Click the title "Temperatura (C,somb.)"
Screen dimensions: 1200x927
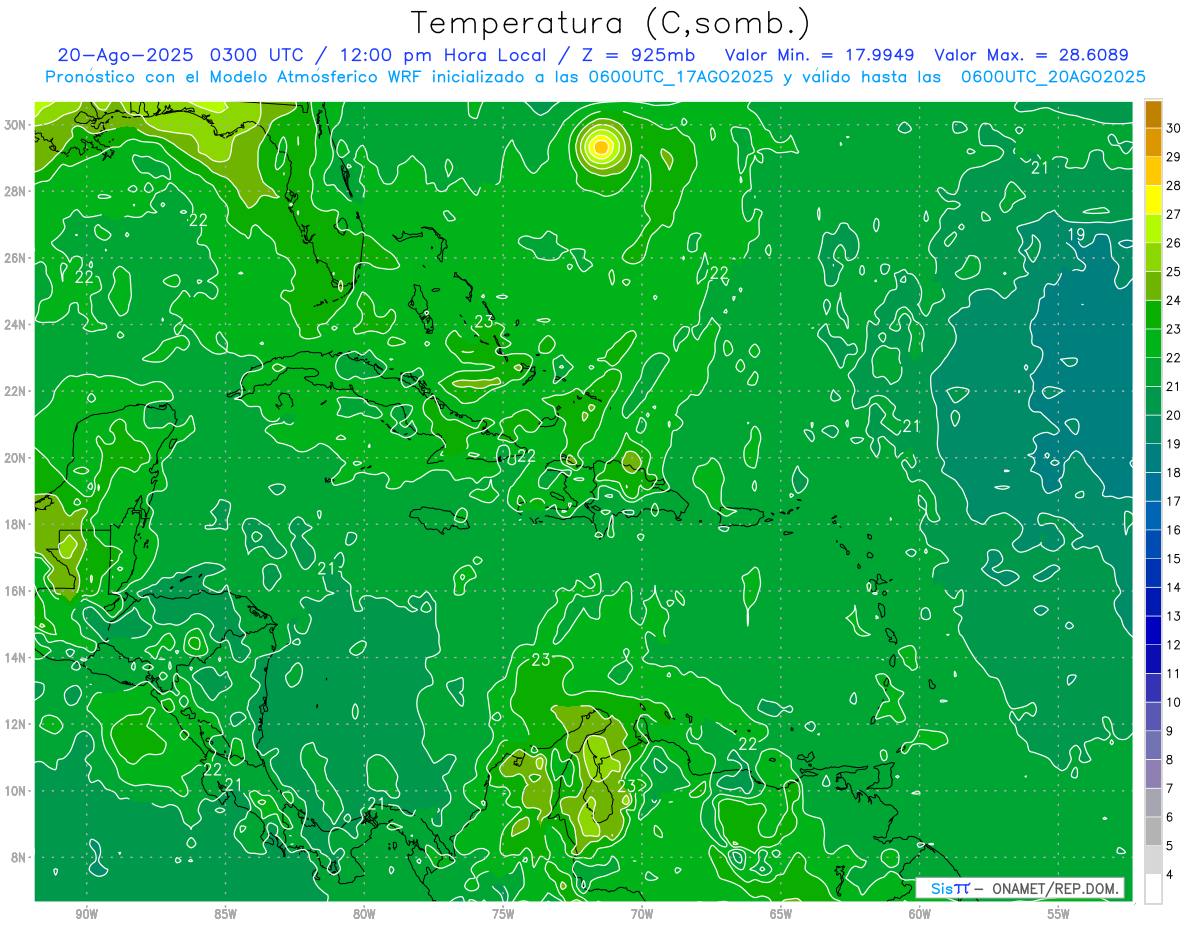(x=611, y=24)
